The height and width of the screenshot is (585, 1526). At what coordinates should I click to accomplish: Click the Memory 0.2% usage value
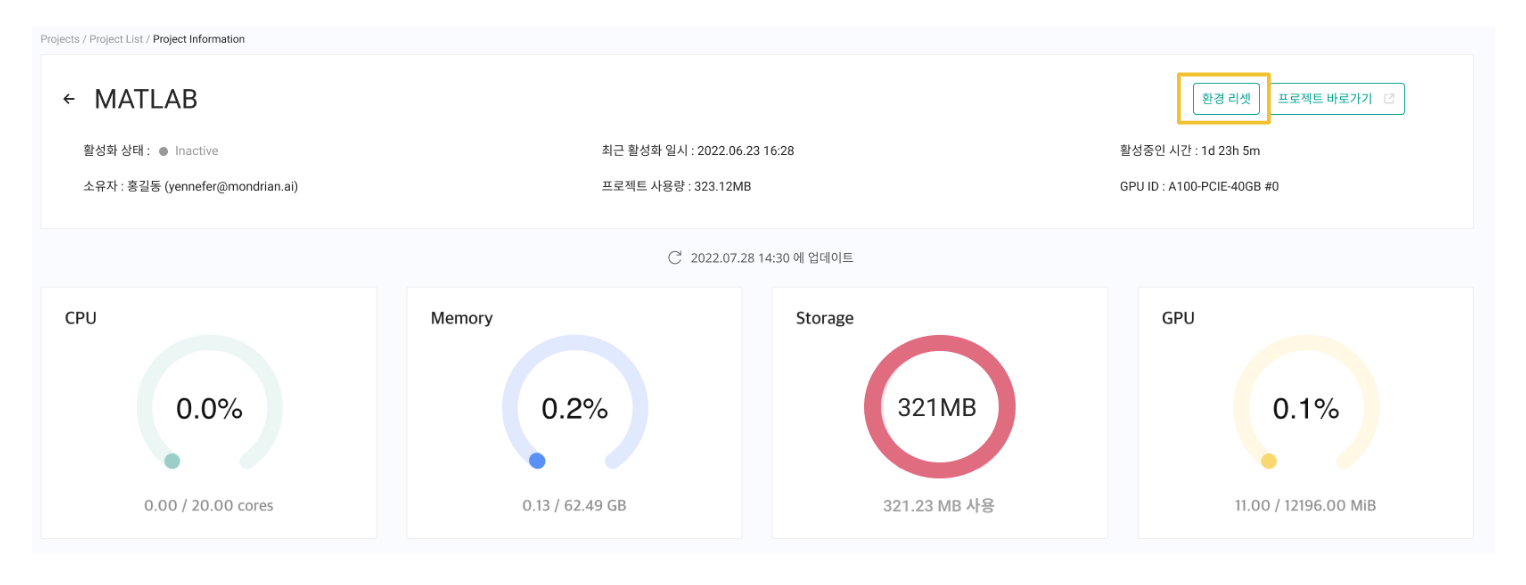(575, 408)
